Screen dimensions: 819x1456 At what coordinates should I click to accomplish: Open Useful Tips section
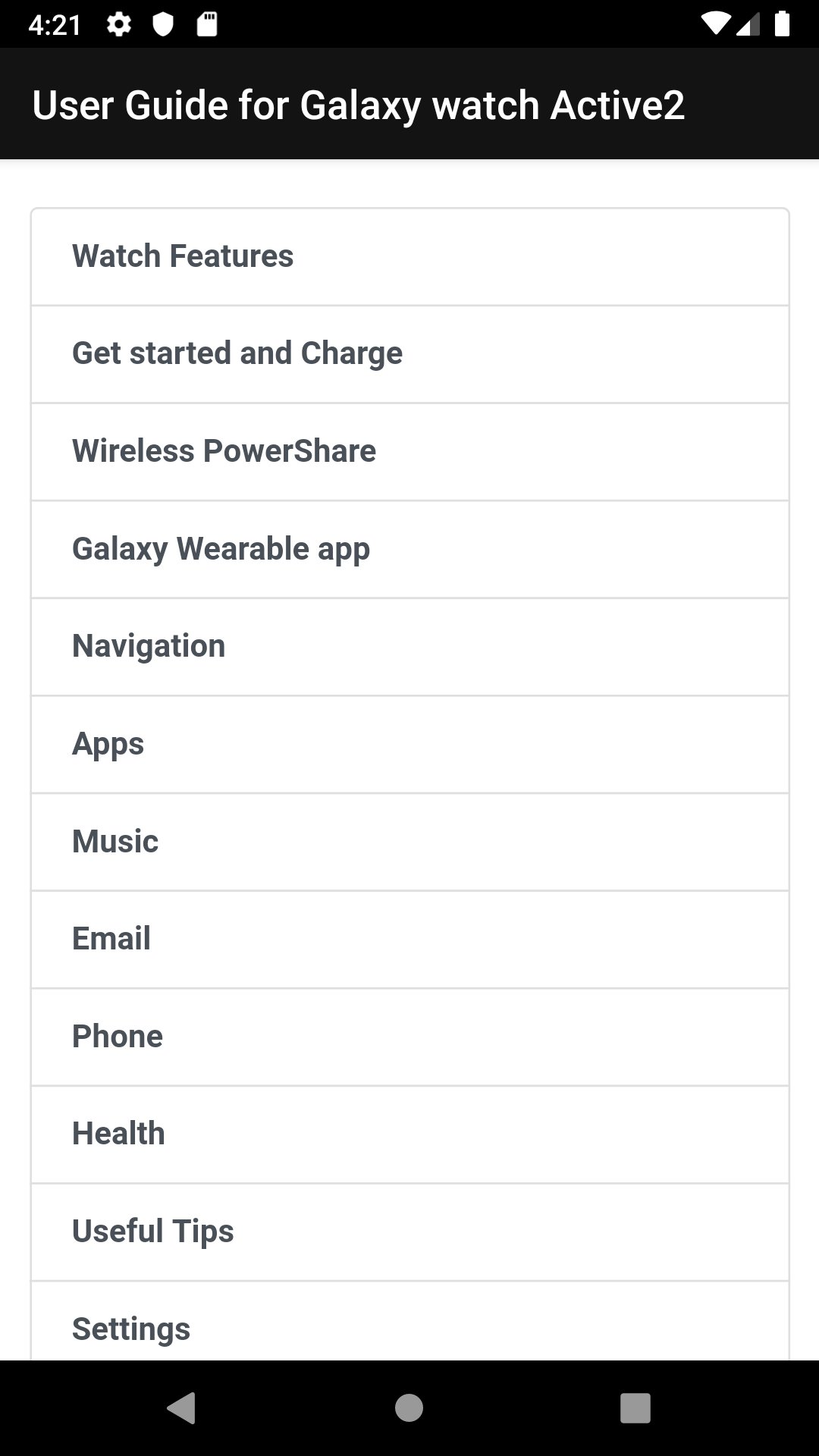coord(409,1232)
